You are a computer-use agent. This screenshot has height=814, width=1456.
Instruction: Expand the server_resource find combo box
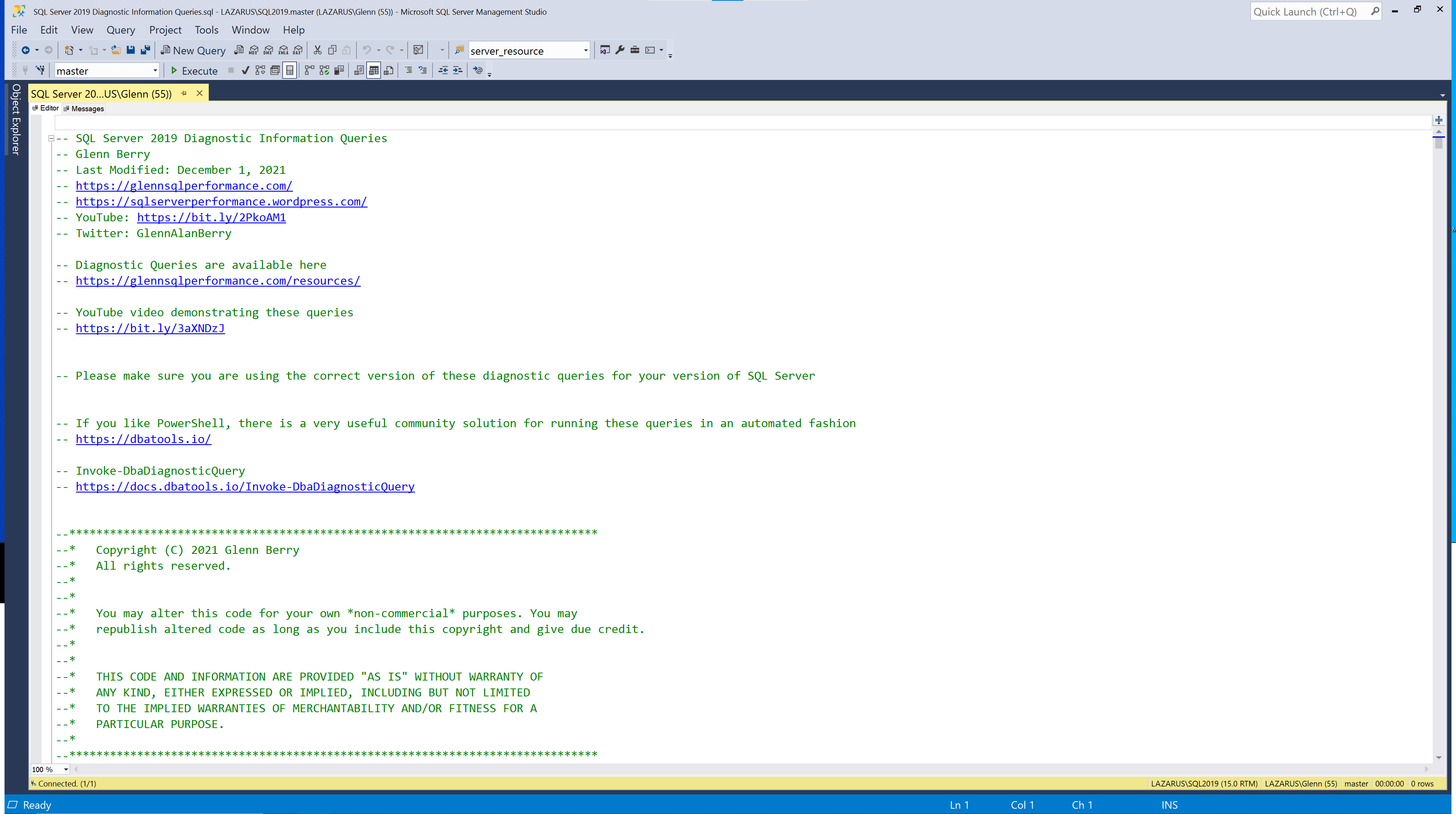pos(586,51)
